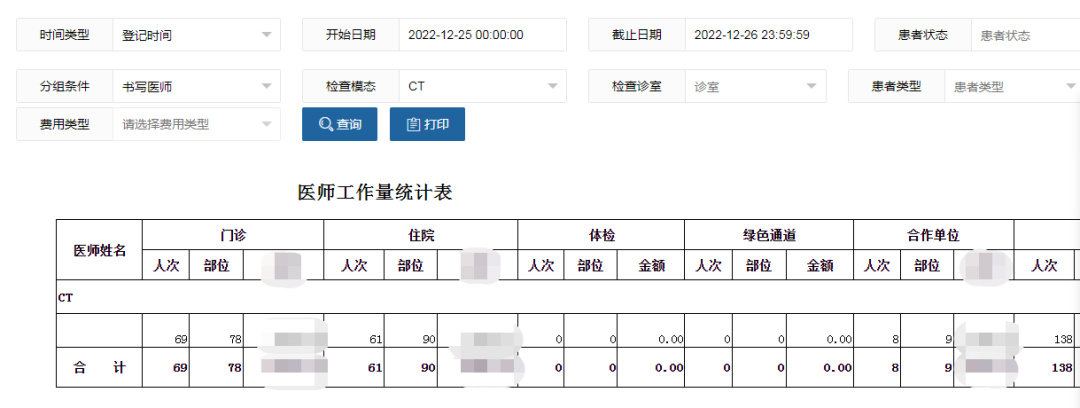
Task: Click the 部位 header under 住院
Action: [411, 266]
